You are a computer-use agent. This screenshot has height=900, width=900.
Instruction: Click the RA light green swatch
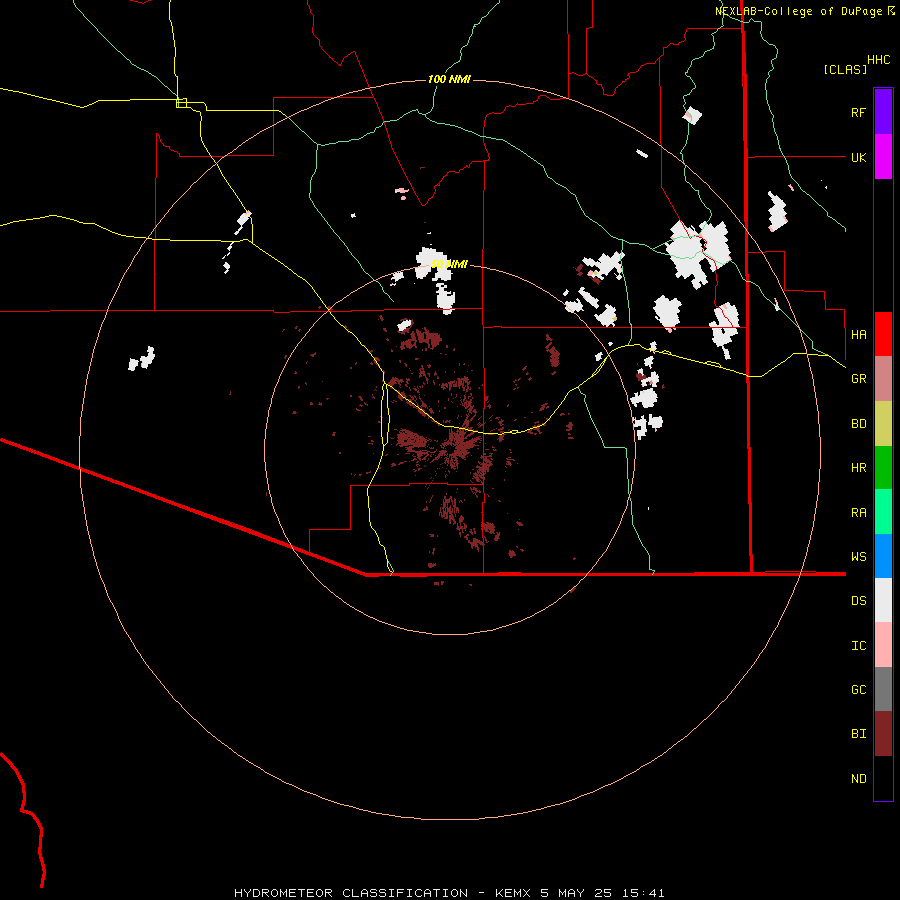(883, 512)
